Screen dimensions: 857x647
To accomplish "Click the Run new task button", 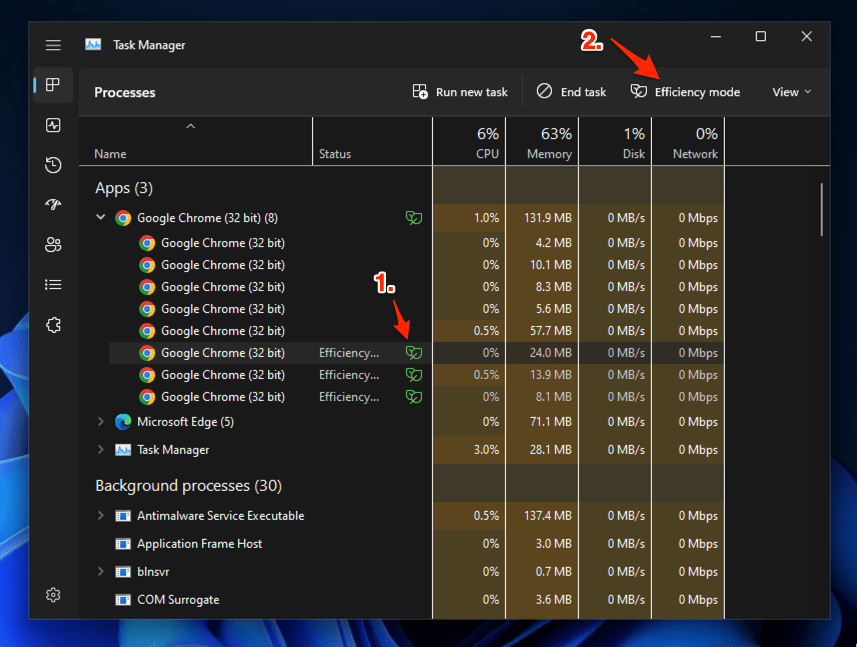I will pyautogui.click(x=460, y=92).
